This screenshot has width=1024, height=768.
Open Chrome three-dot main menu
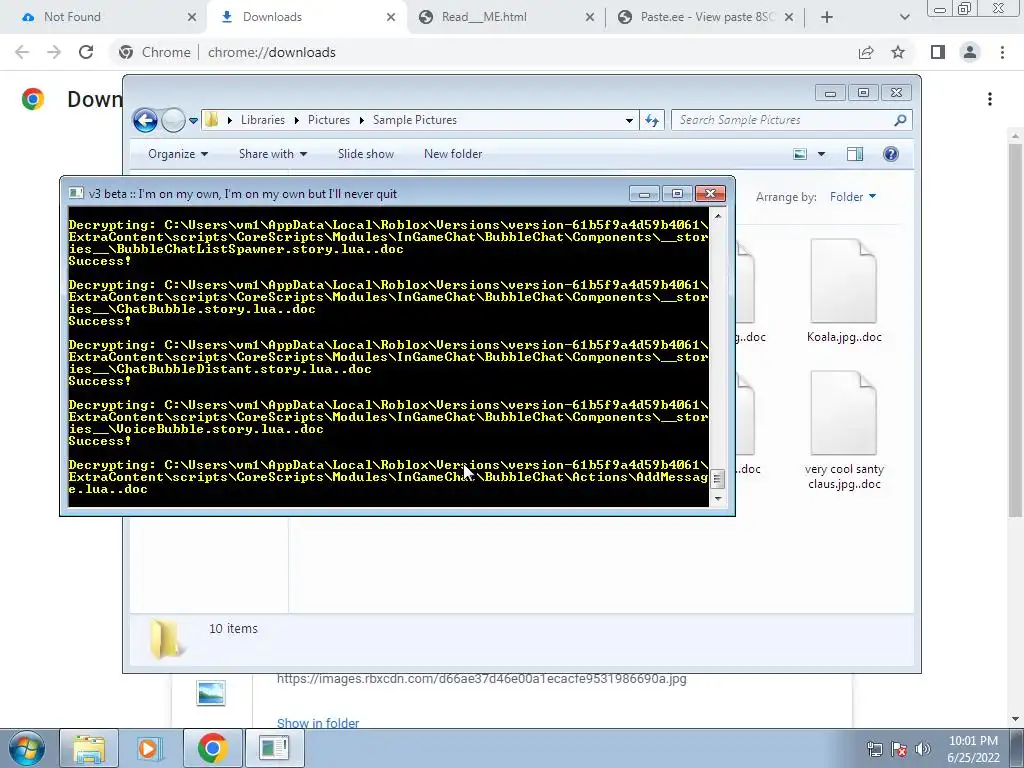[1002, 52]
